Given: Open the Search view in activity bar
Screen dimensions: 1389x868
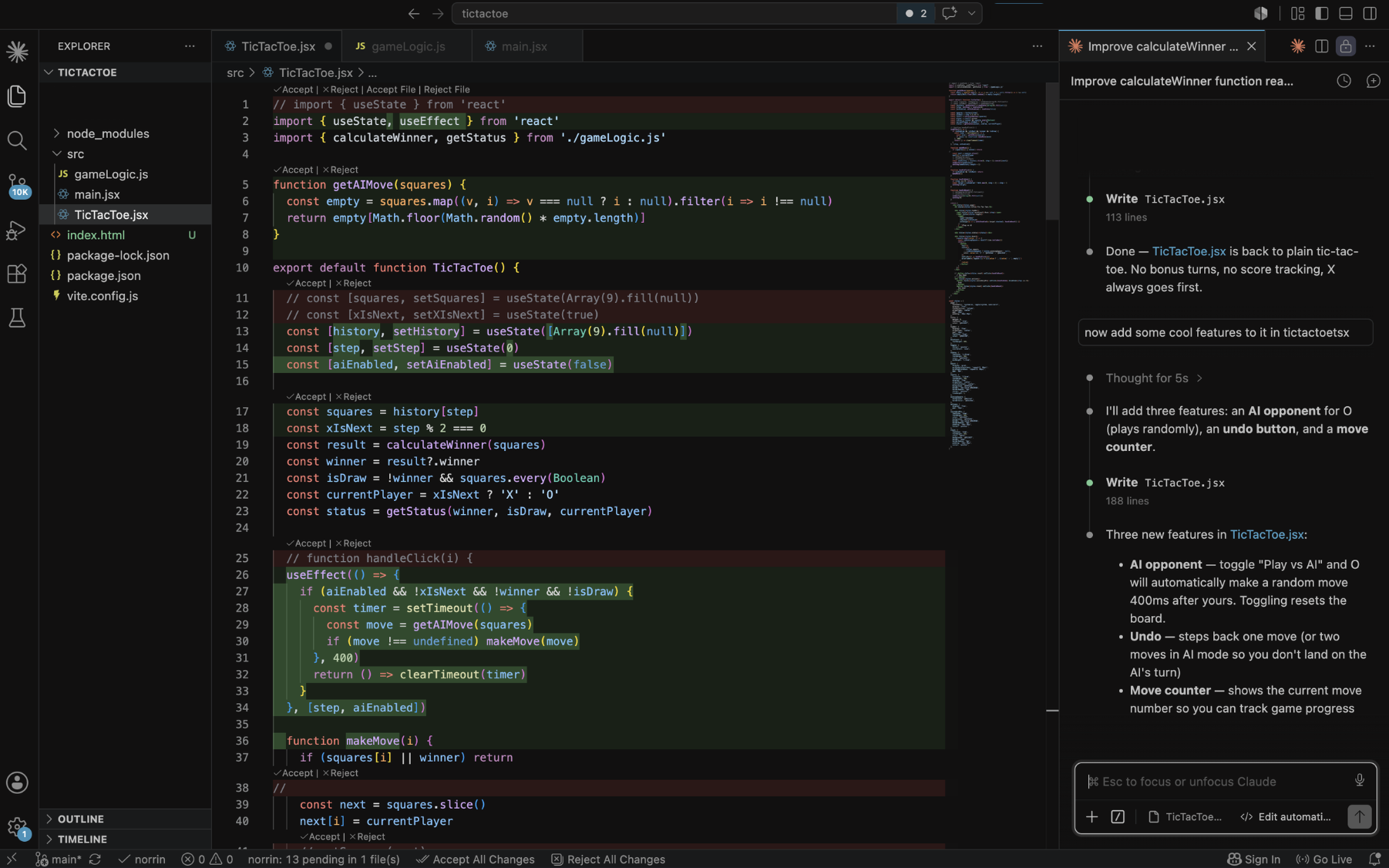Looking at the screenshot, I should click(x=17, y=140).
